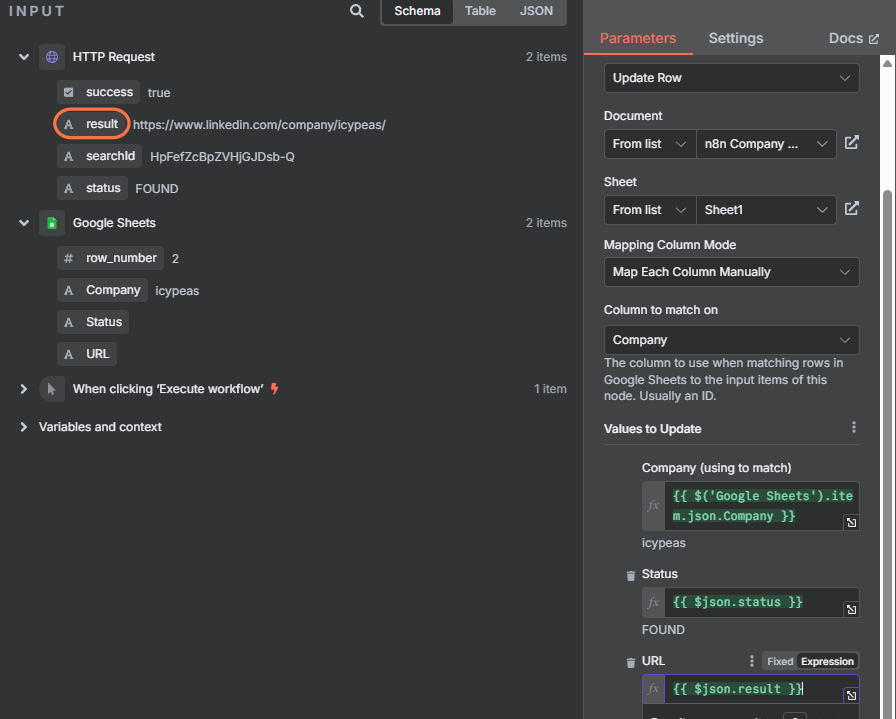
Task: Select the success field pill
Action: pyautogui.click(x=98, y=93)
